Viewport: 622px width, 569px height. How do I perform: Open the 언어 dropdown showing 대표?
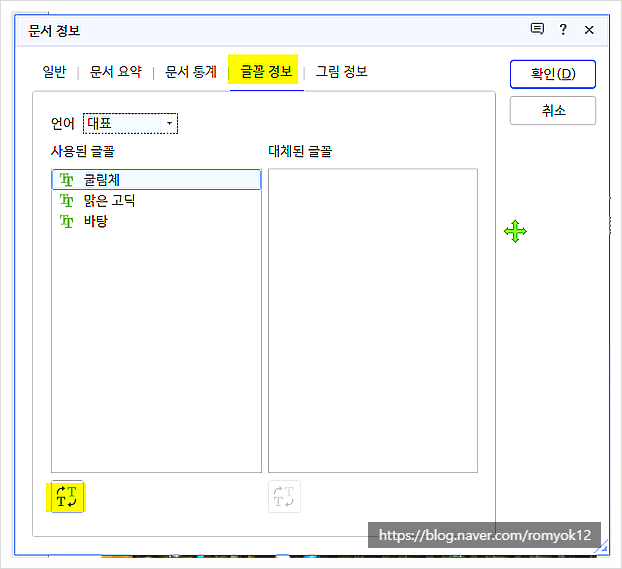coord(131,123)
